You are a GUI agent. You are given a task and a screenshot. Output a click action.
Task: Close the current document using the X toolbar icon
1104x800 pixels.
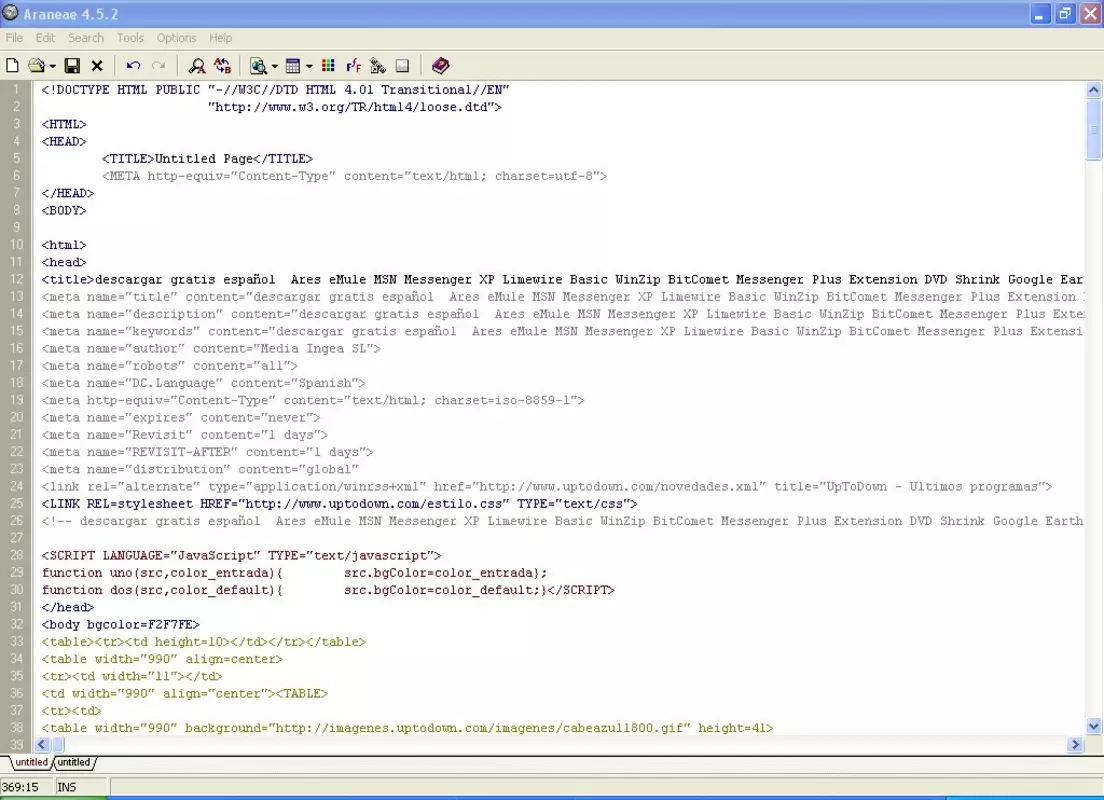(x=97, y=65)
